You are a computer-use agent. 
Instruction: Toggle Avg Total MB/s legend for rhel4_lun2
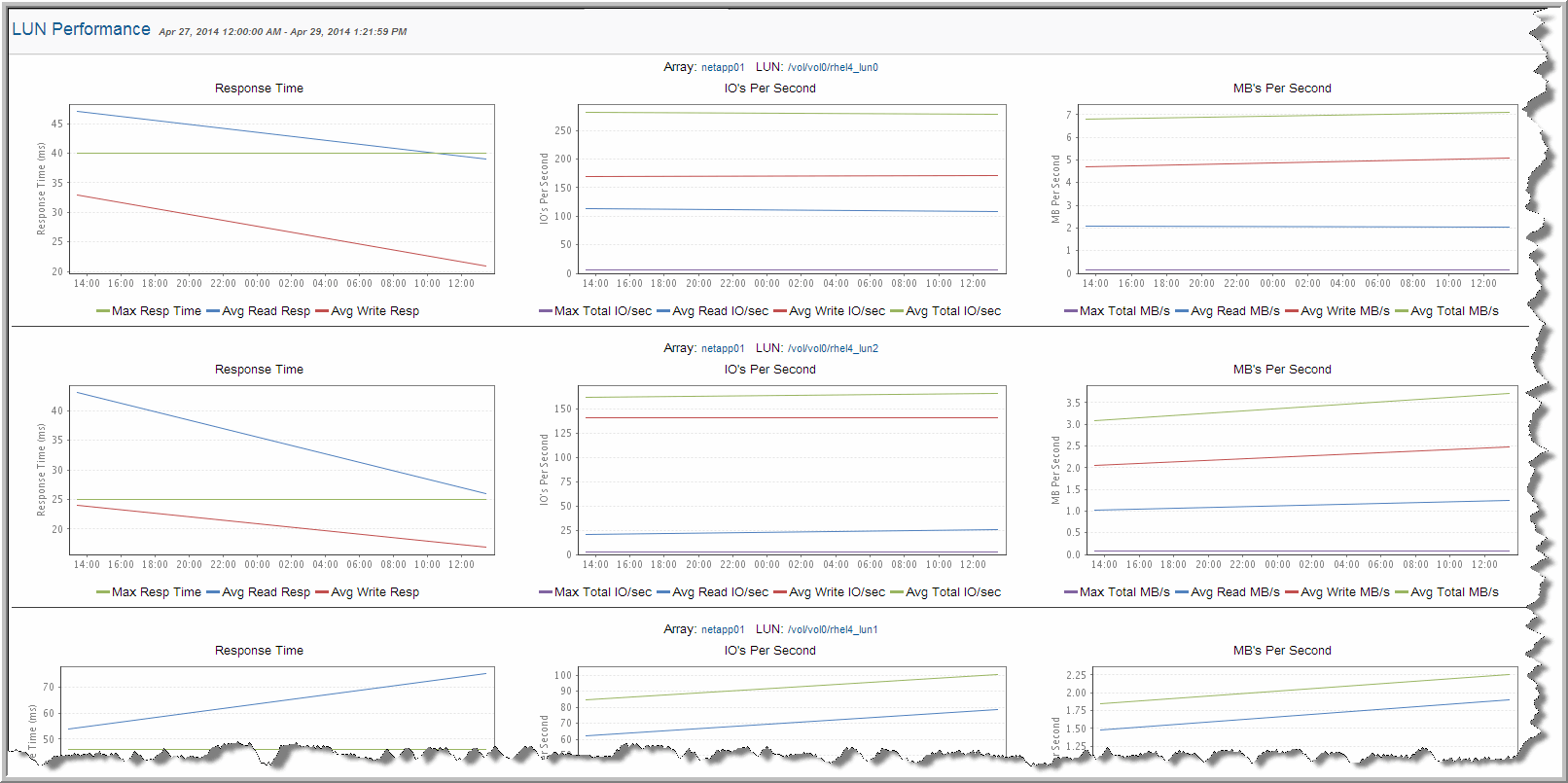click(1453, 592)
